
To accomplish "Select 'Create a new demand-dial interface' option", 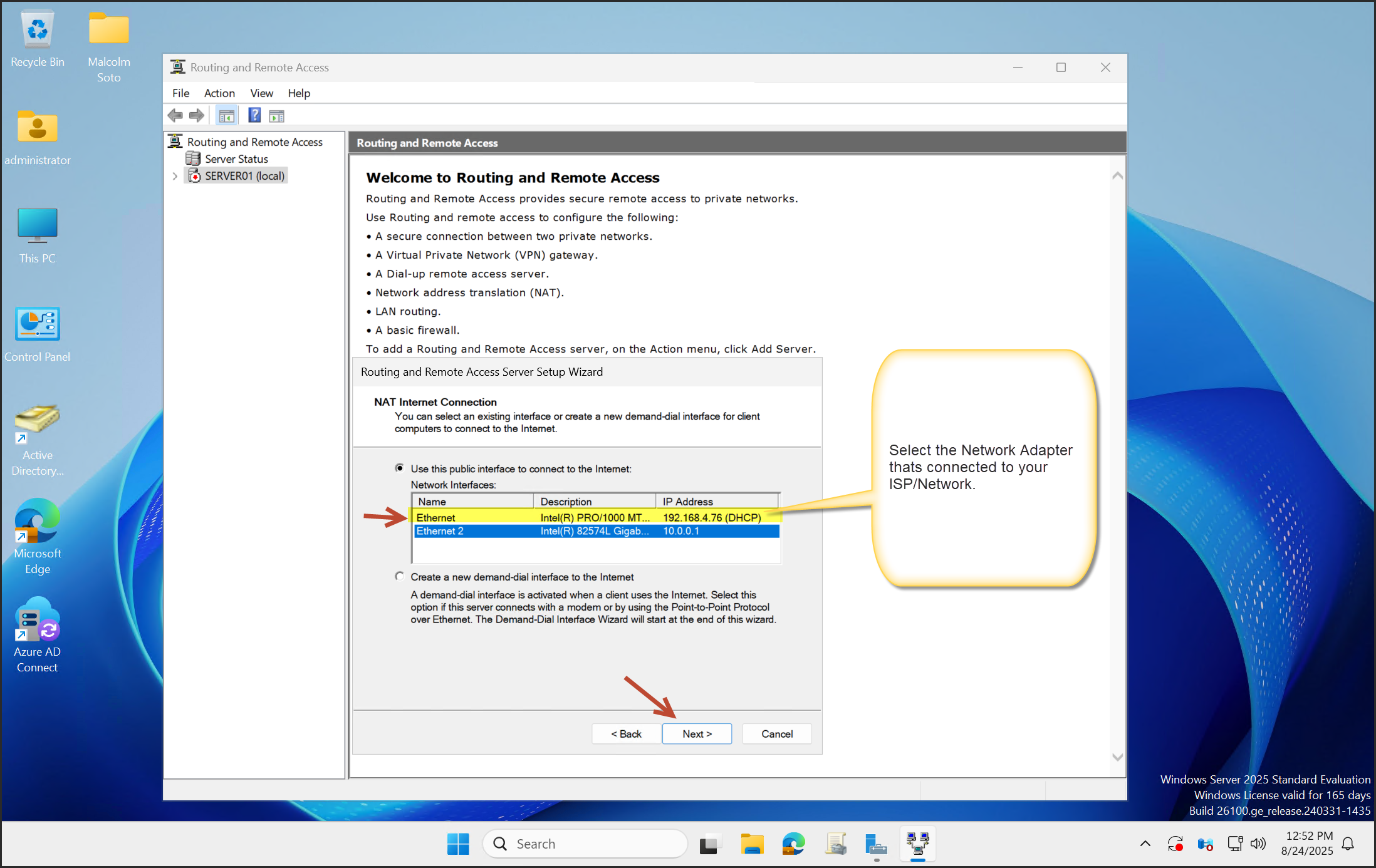I will [400, 577].
